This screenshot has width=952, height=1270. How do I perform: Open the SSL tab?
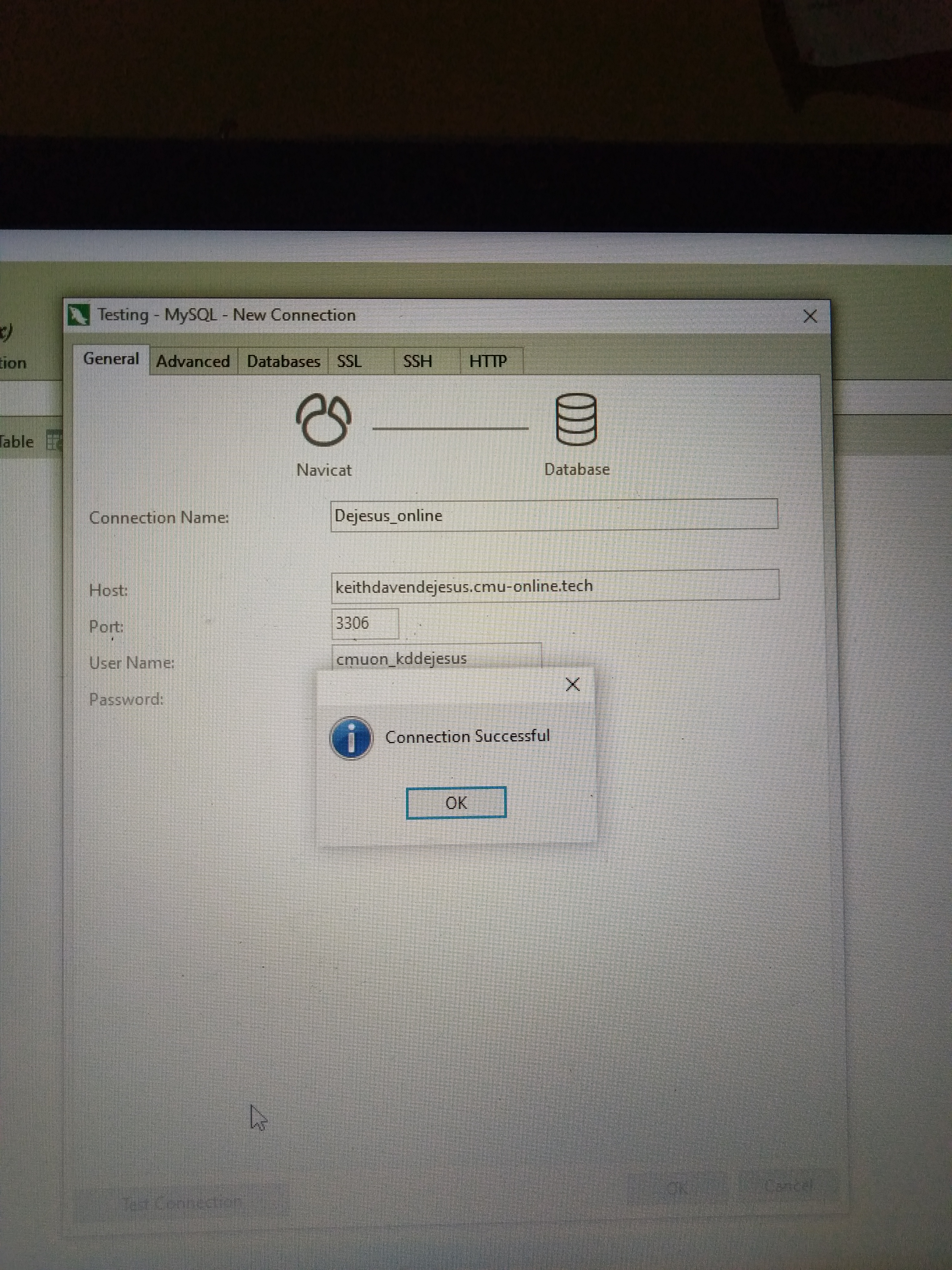[349, 362]
